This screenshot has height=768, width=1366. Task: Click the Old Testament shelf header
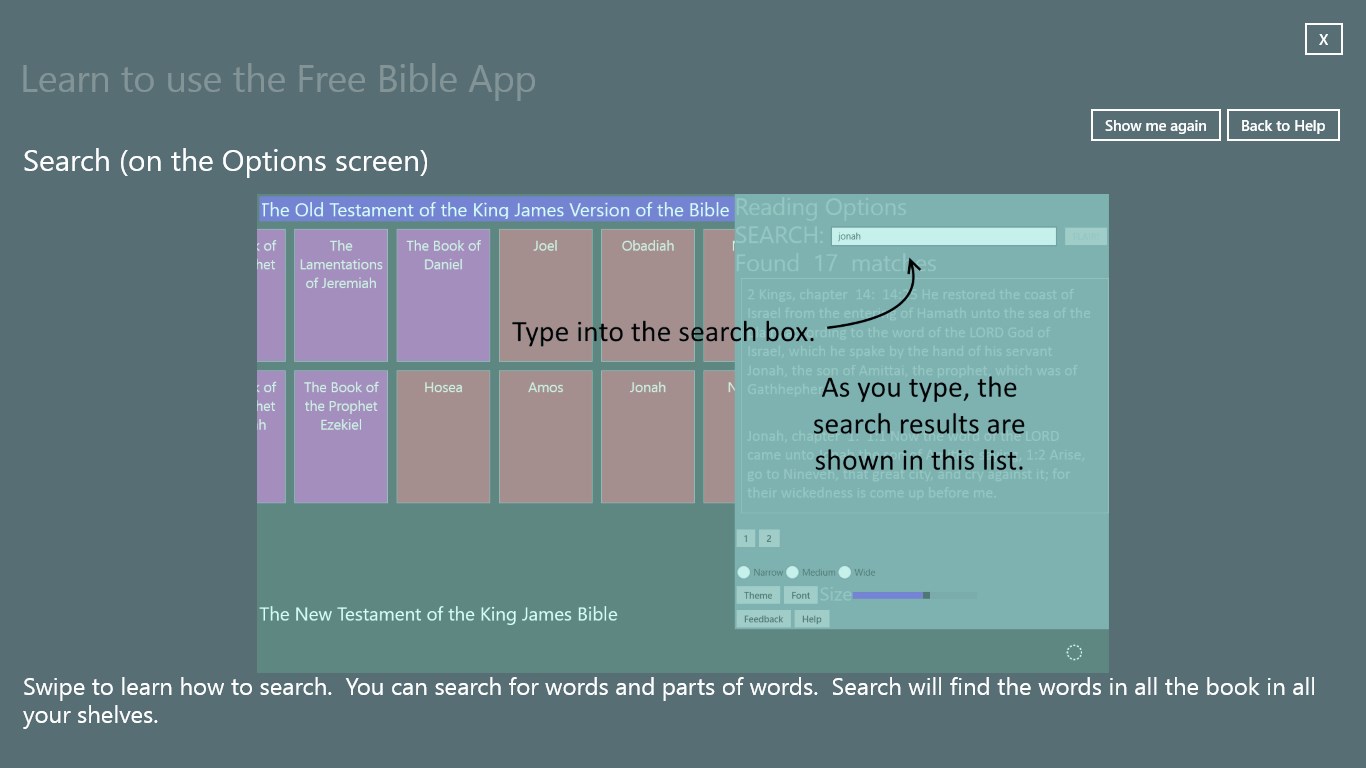pos(495,210)
